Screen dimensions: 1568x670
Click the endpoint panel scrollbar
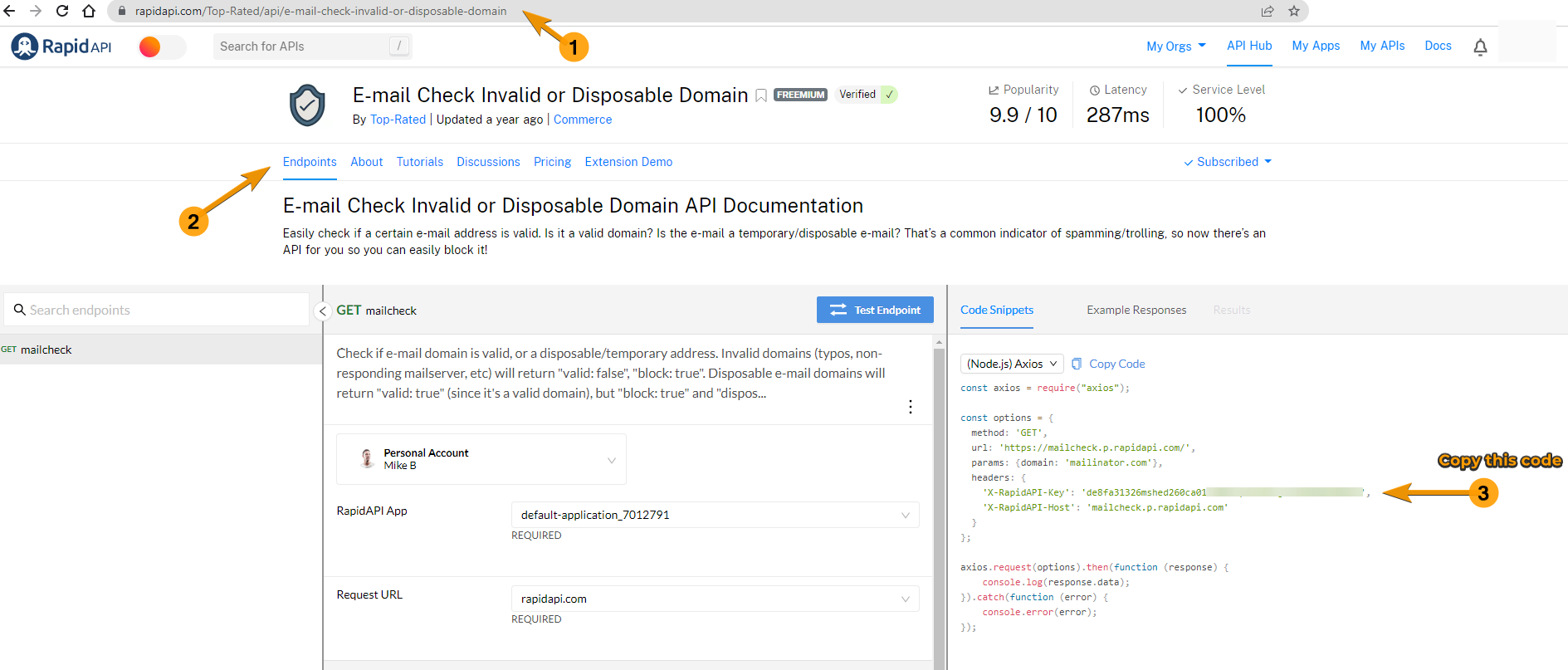click(939, 506)
